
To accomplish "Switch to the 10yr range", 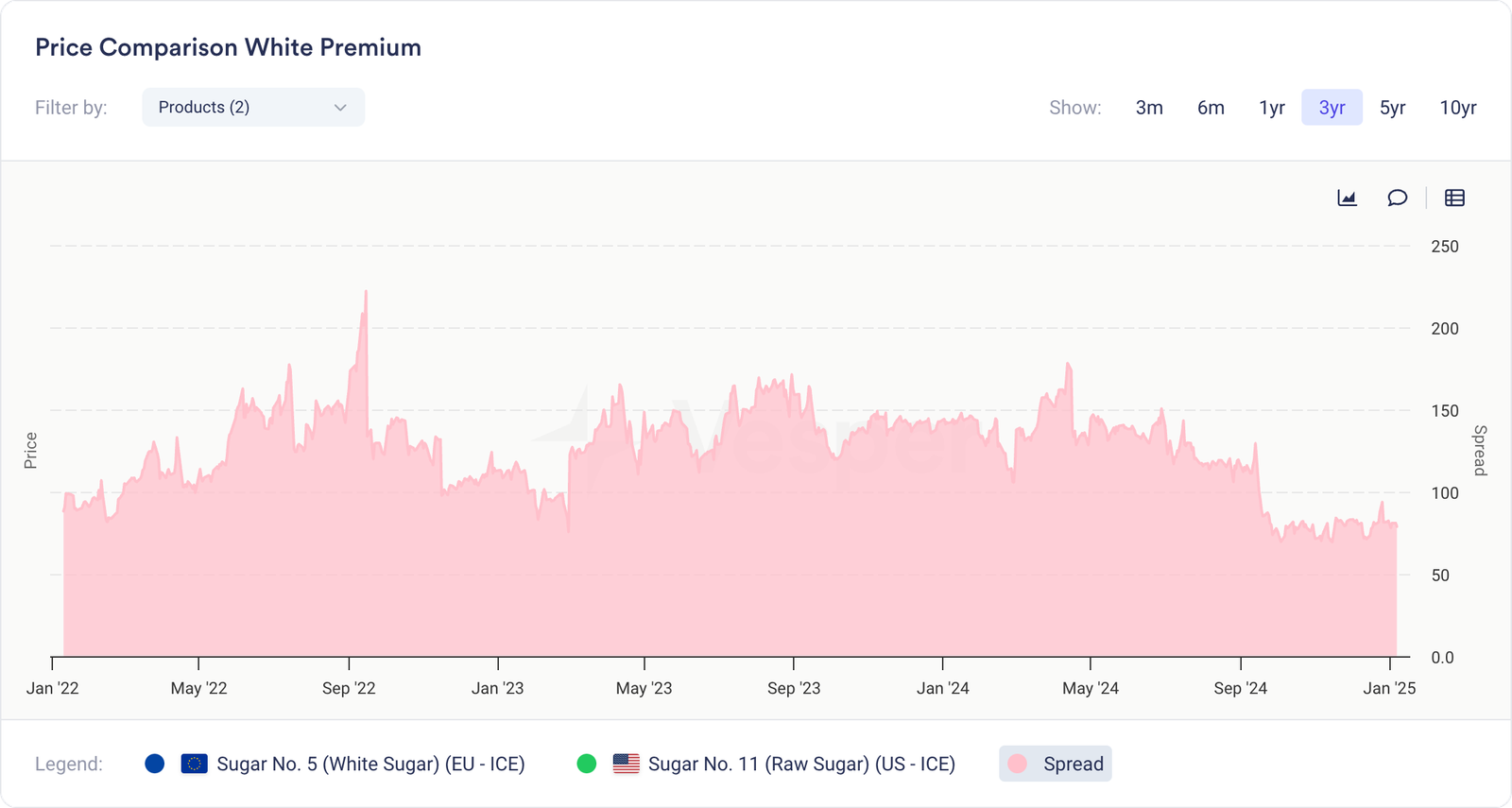I will [x=1457, y=108].
